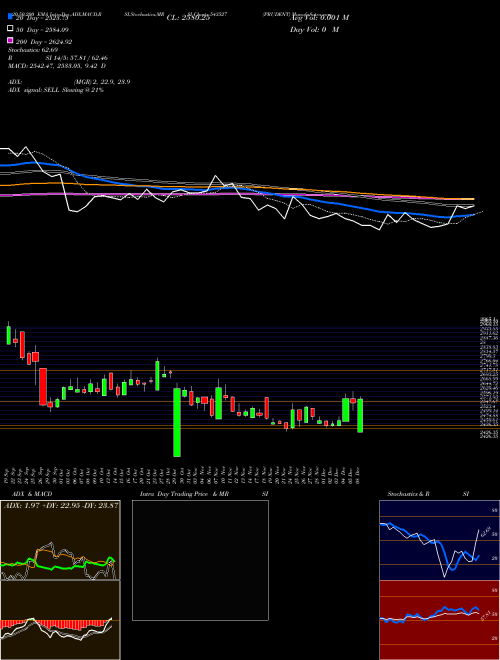Click the first green candlestick on left
500x660 pixels.
point(8,335)
